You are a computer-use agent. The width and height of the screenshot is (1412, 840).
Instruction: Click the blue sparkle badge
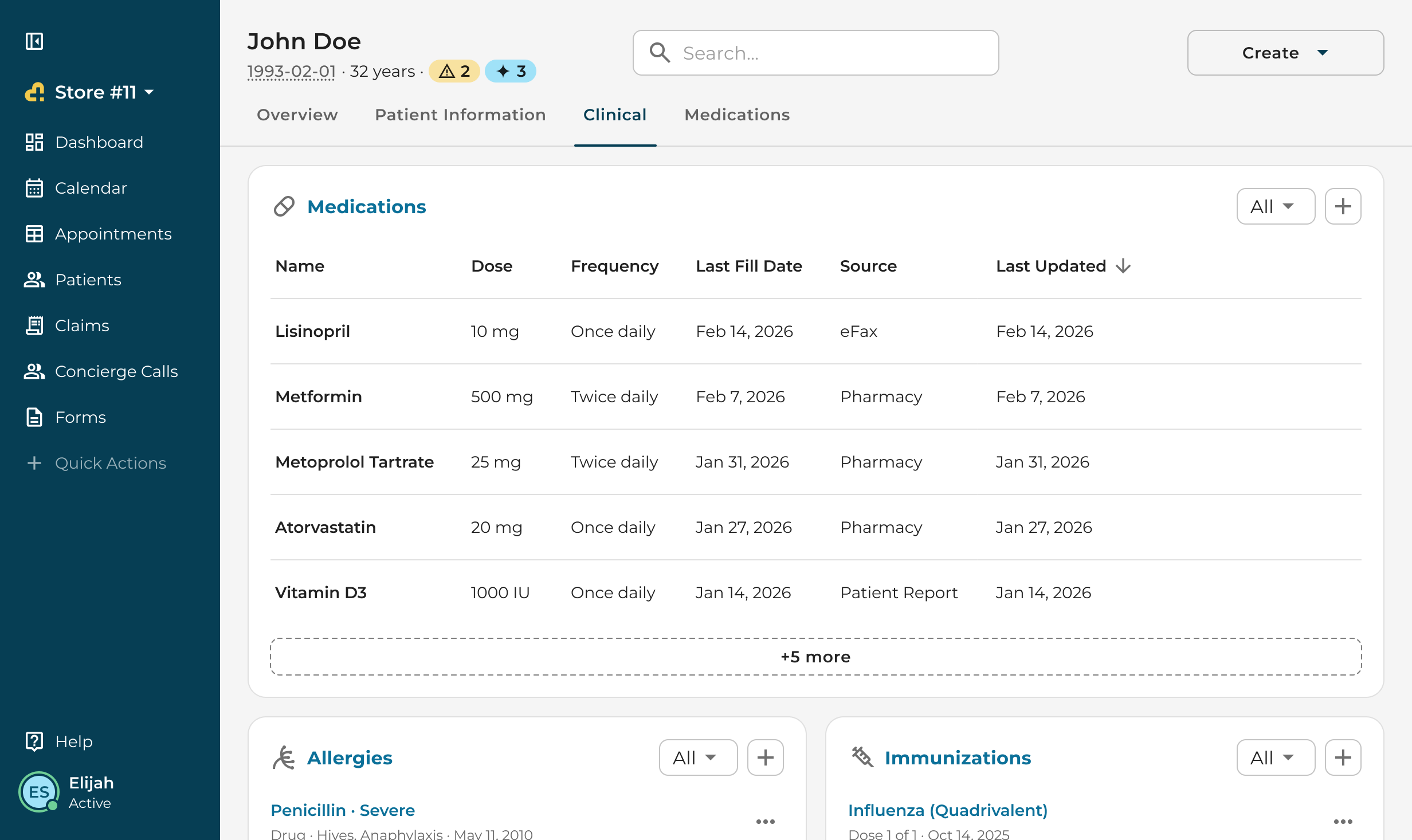(x=510, y=71)
